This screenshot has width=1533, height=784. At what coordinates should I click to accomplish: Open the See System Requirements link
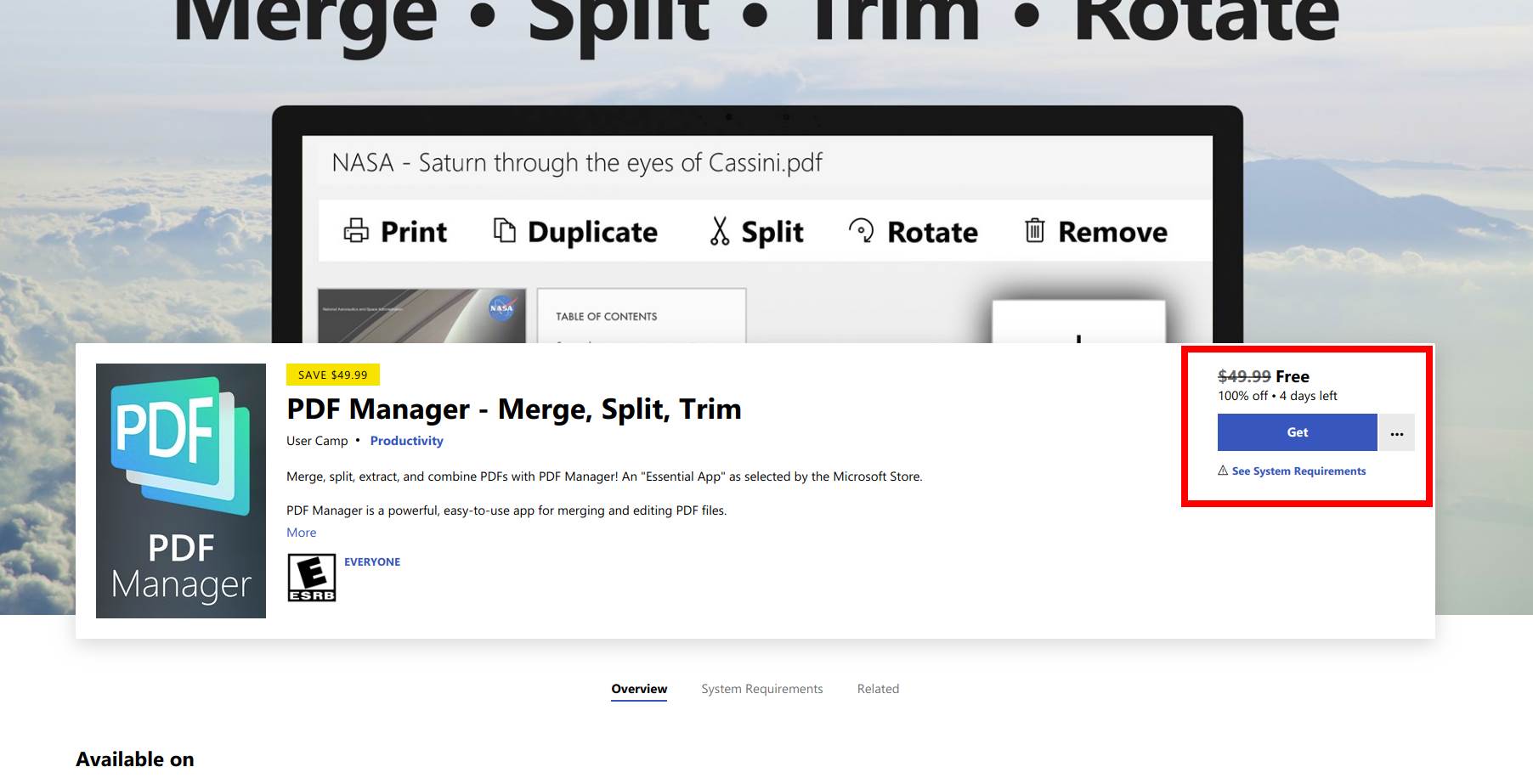1298,471
